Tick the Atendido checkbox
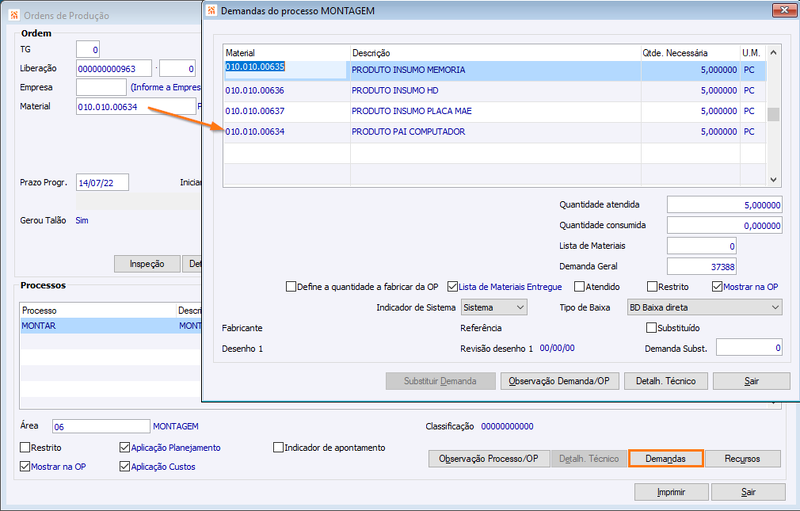Viewport: 800px width, 511px height. pos(579,287)
